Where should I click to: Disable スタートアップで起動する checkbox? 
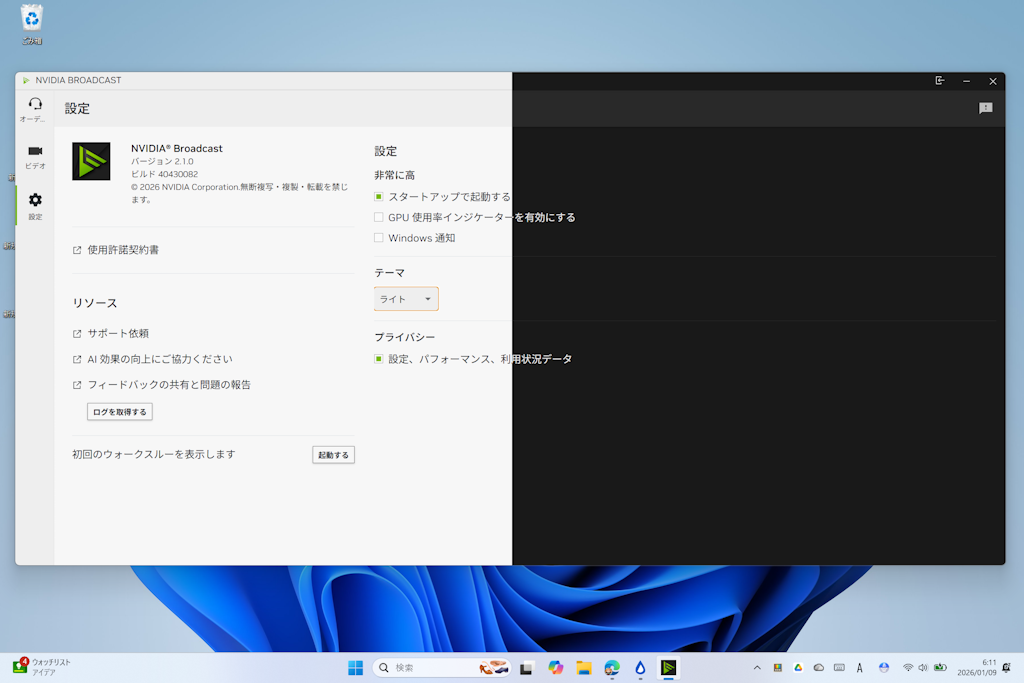pyautogui.click(x=378, y=196)
